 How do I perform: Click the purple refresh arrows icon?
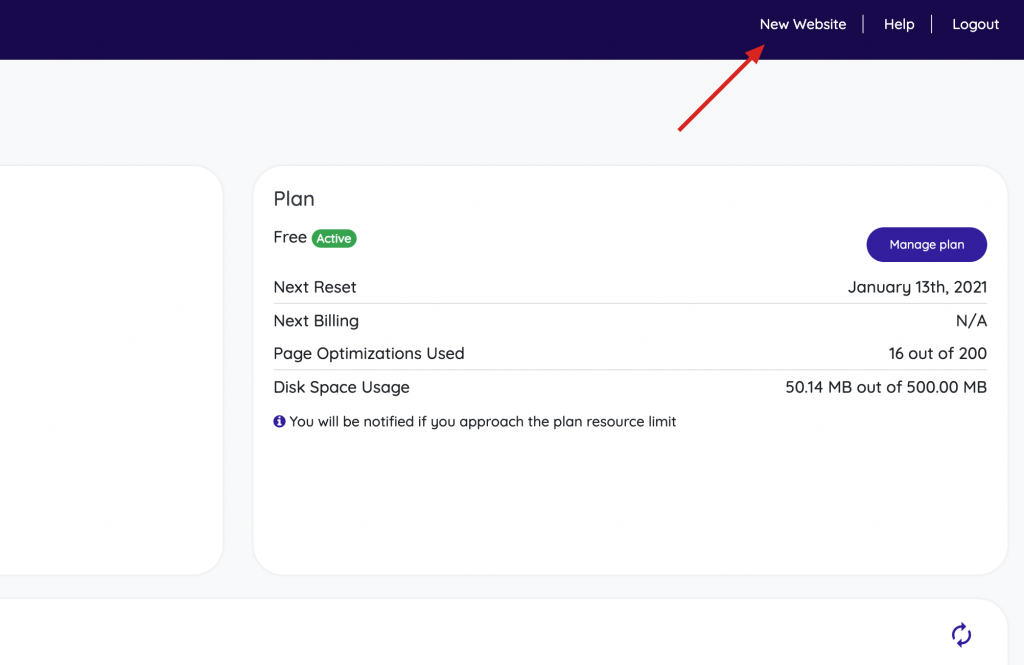coord(961,634)
